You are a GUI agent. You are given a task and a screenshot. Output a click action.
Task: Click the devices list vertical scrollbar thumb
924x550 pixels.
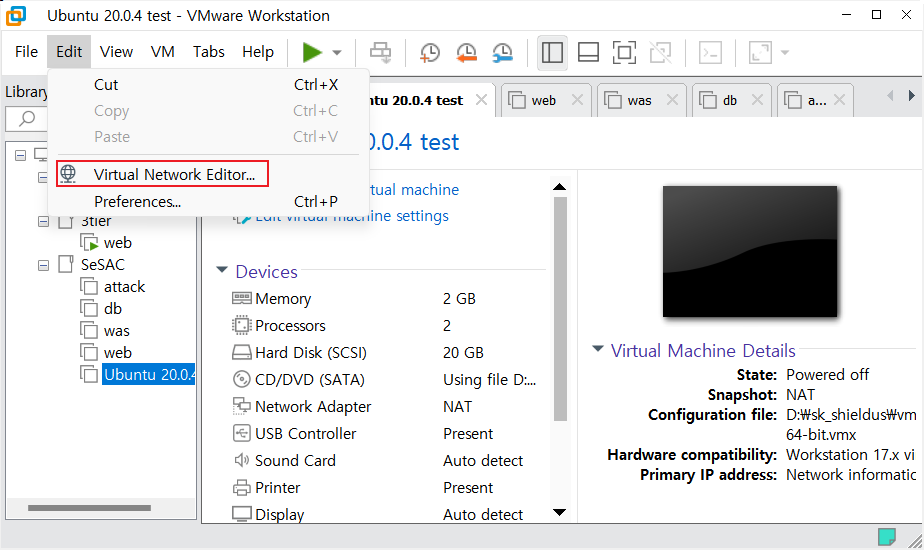pos(560,309)
